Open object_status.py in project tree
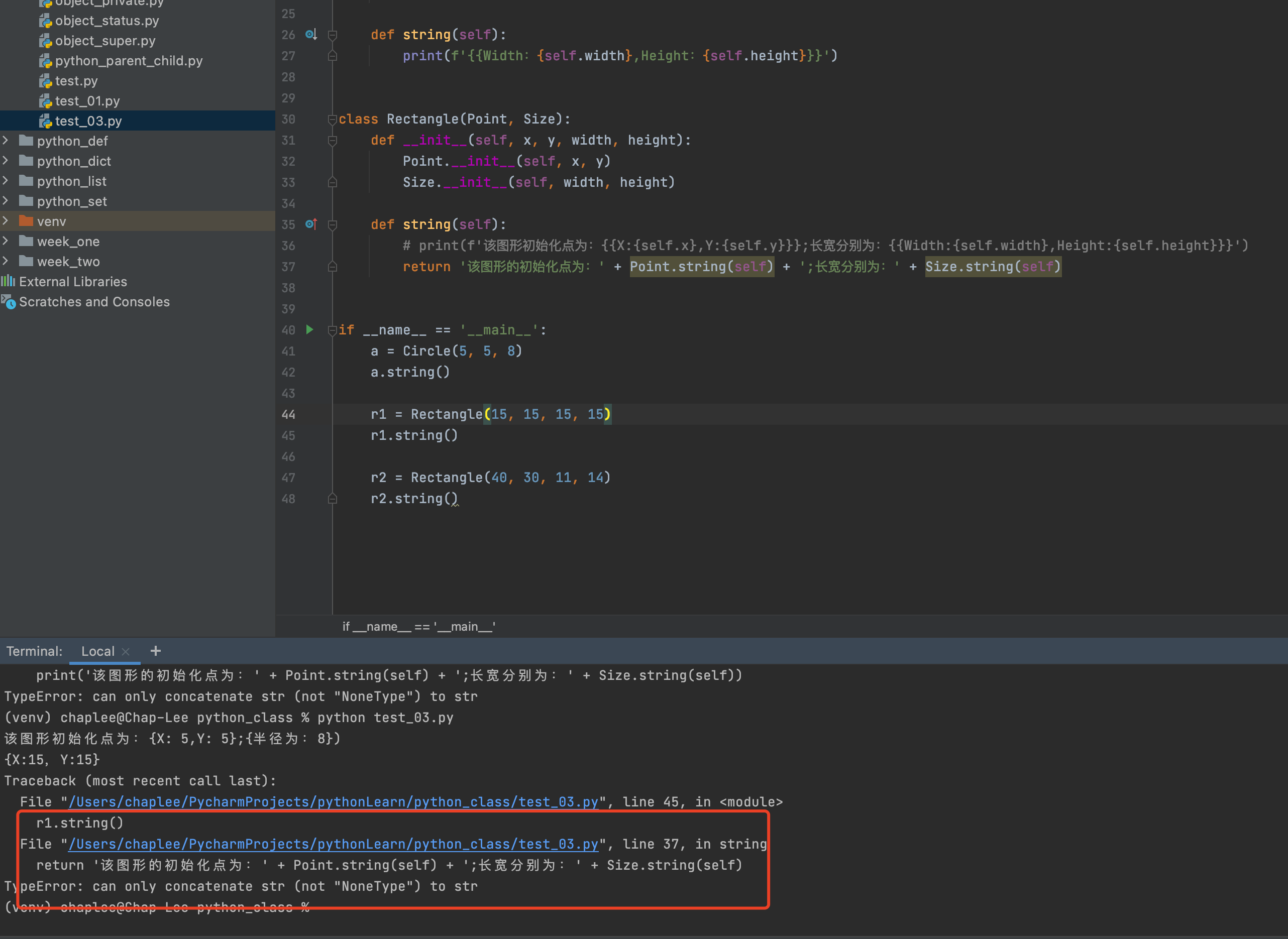 107,21
